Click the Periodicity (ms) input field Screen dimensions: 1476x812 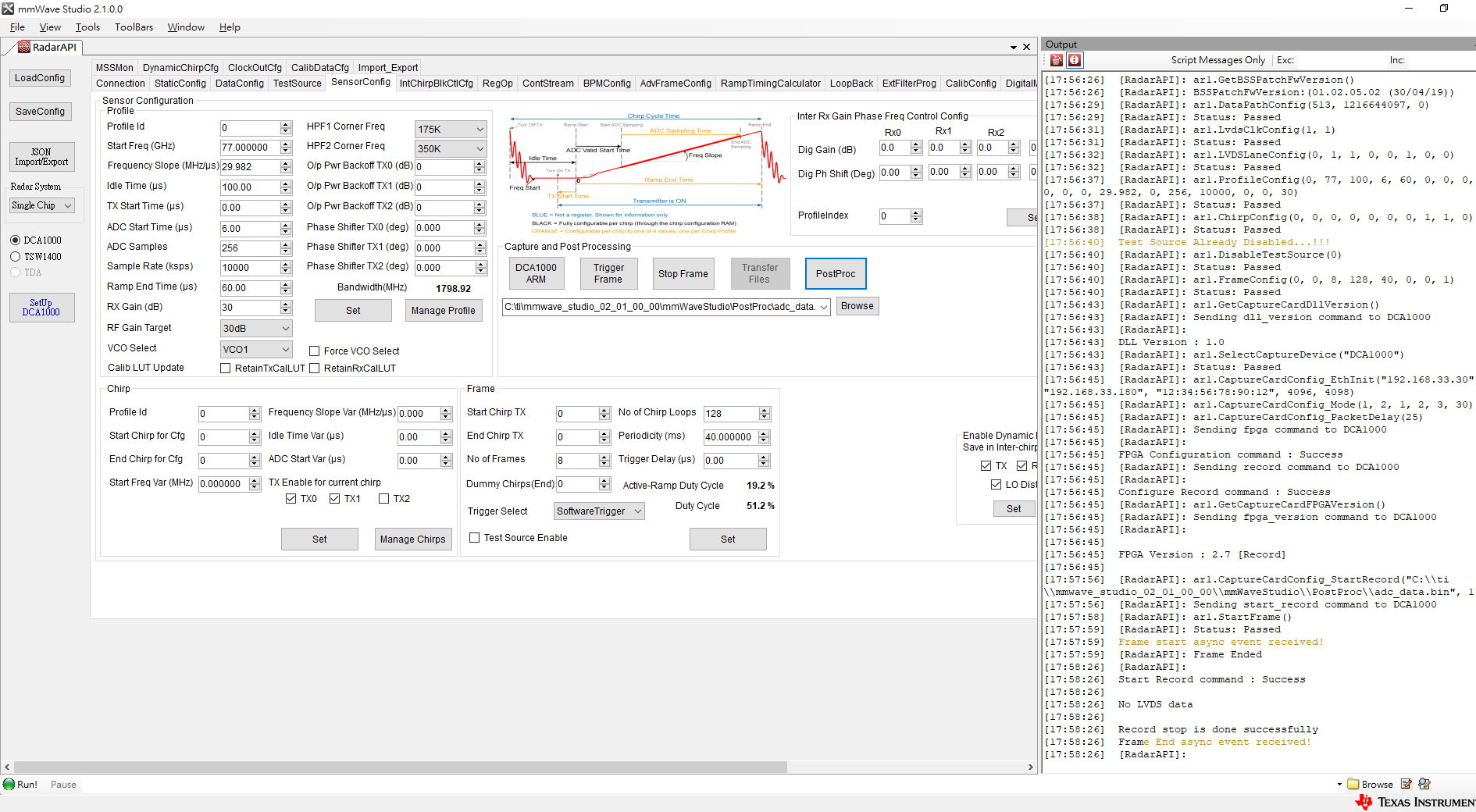tap(730, 437)
